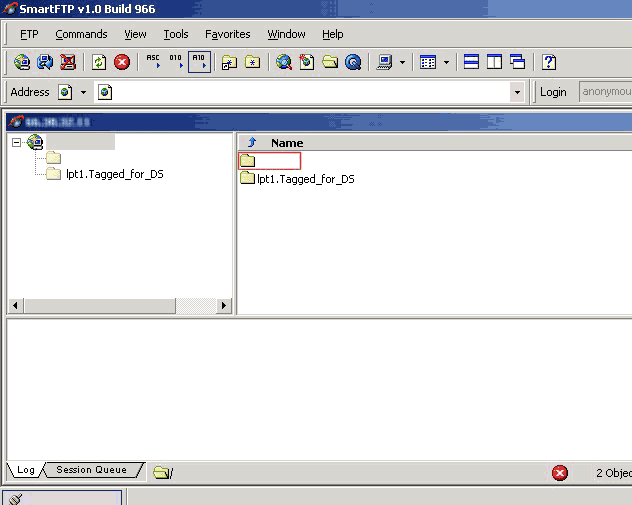The height and width of the screenshot is (505, 632).
Task: Open the Favorites menu
Action: (x=228, y=34)
